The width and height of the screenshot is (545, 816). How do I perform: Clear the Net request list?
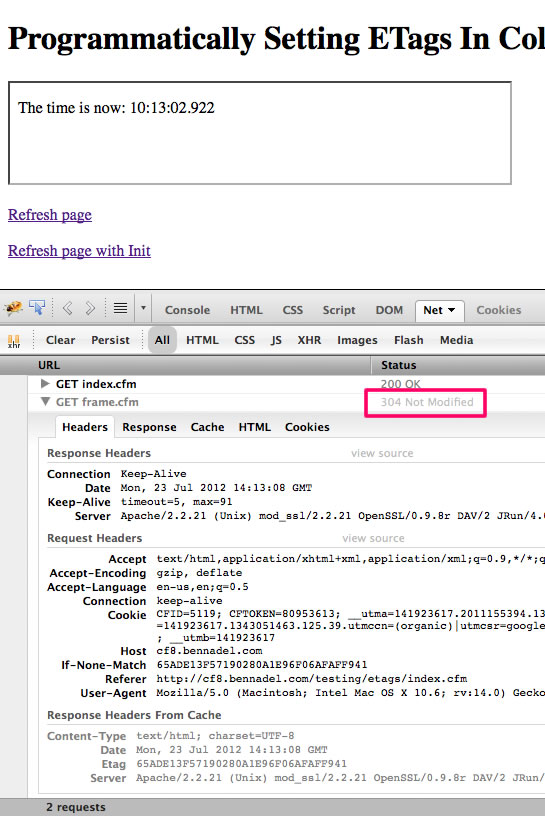coord(60,340)
